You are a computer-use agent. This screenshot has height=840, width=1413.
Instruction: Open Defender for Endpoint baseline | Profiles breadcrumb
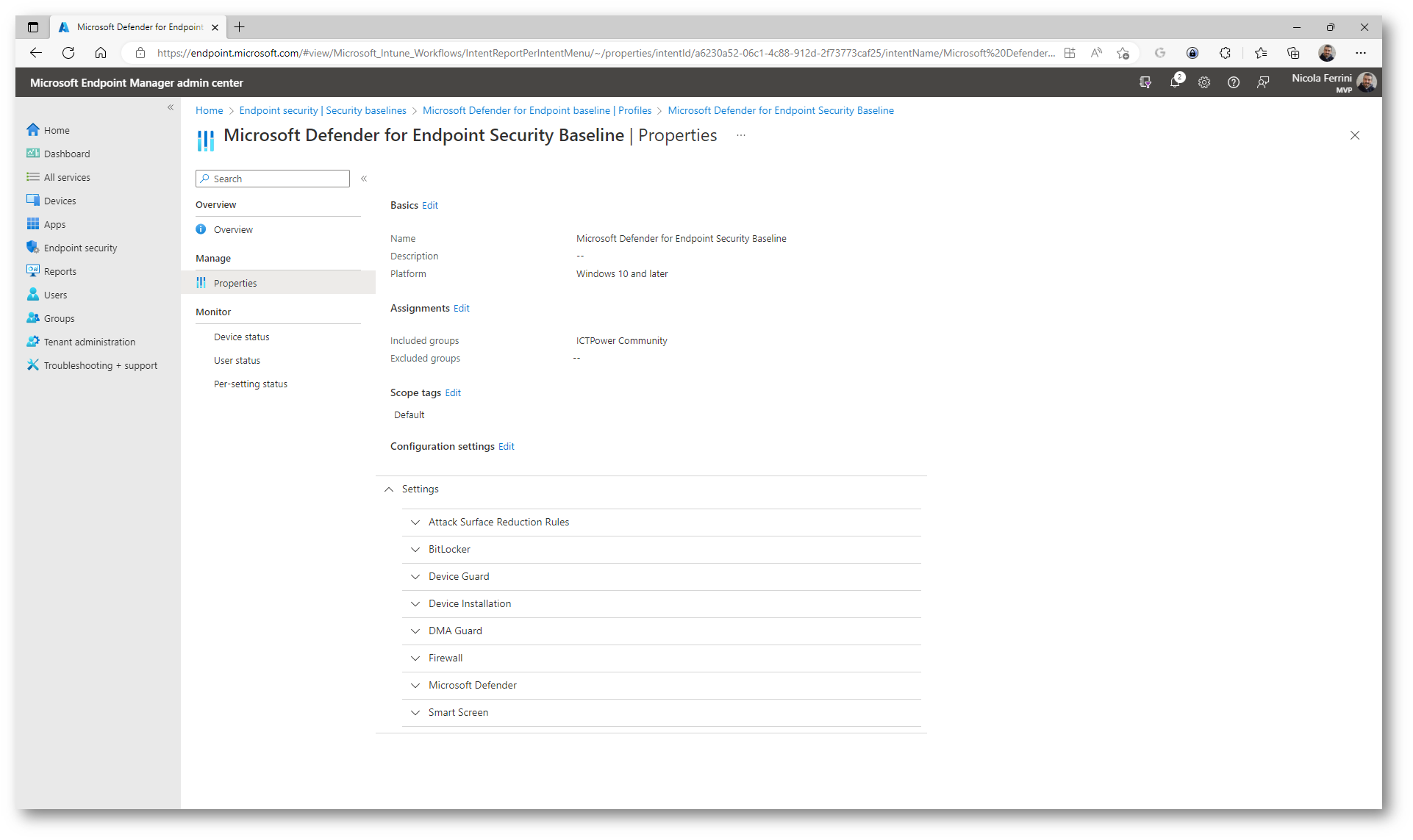point(537,110)
